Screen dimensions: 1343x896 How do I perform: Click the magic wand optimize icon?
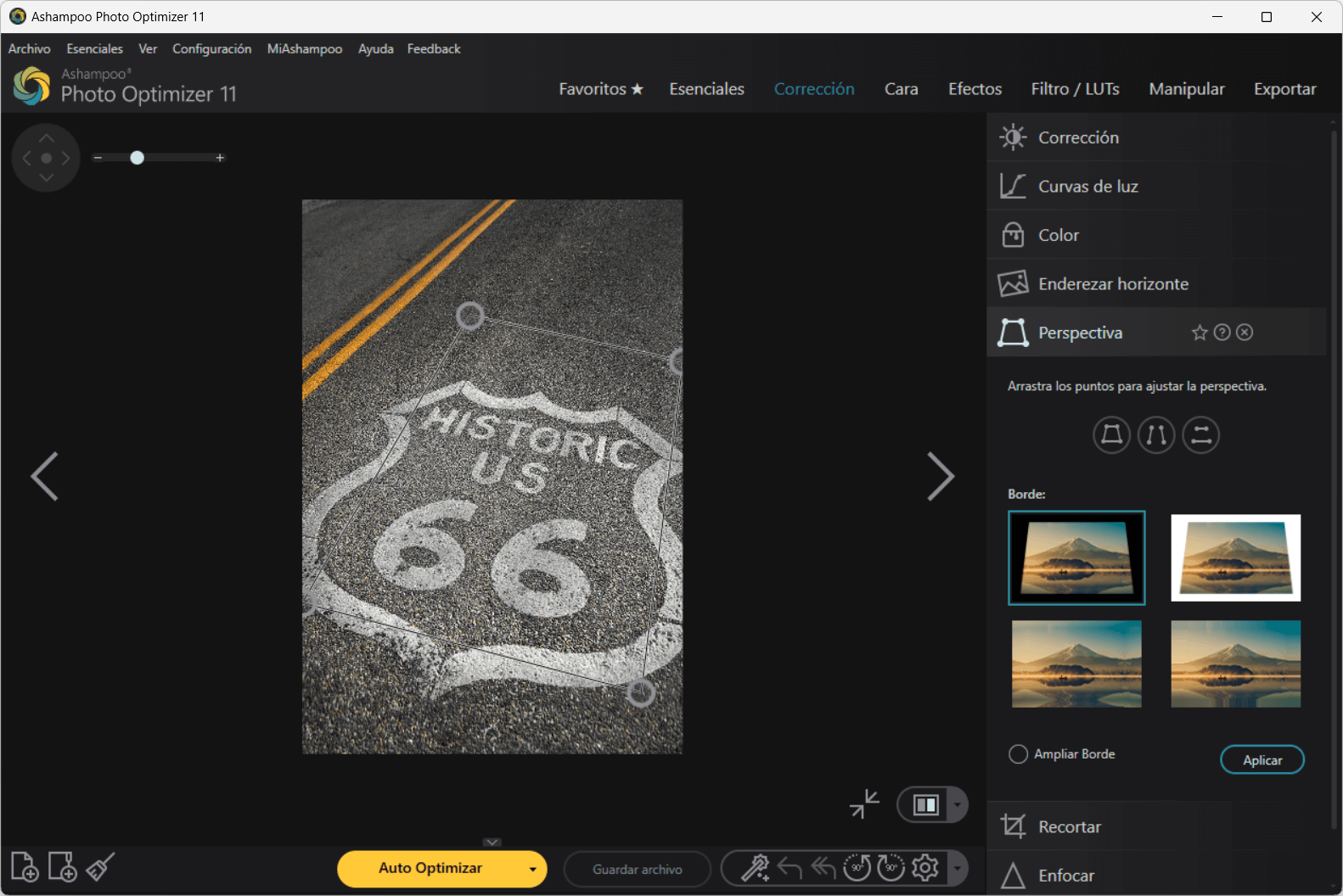click(755, 868)
